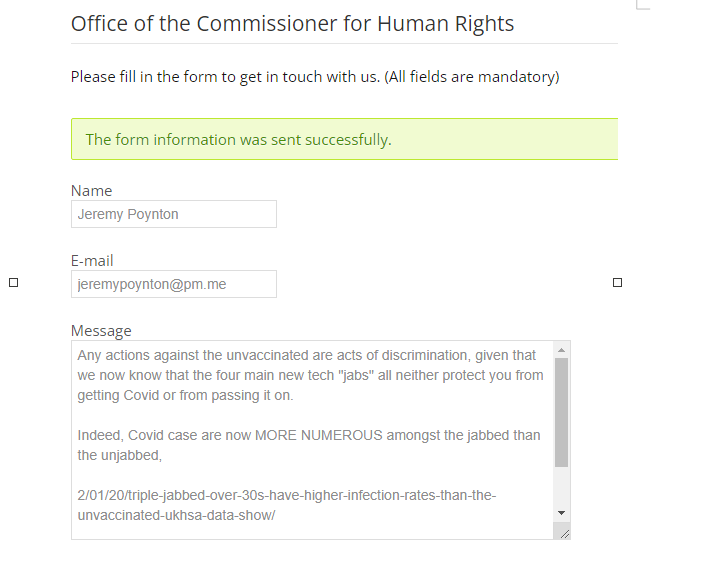Click the "Please fill in the form" instruction text
This screenshot has width=712, height=561.
click(315, 77)
